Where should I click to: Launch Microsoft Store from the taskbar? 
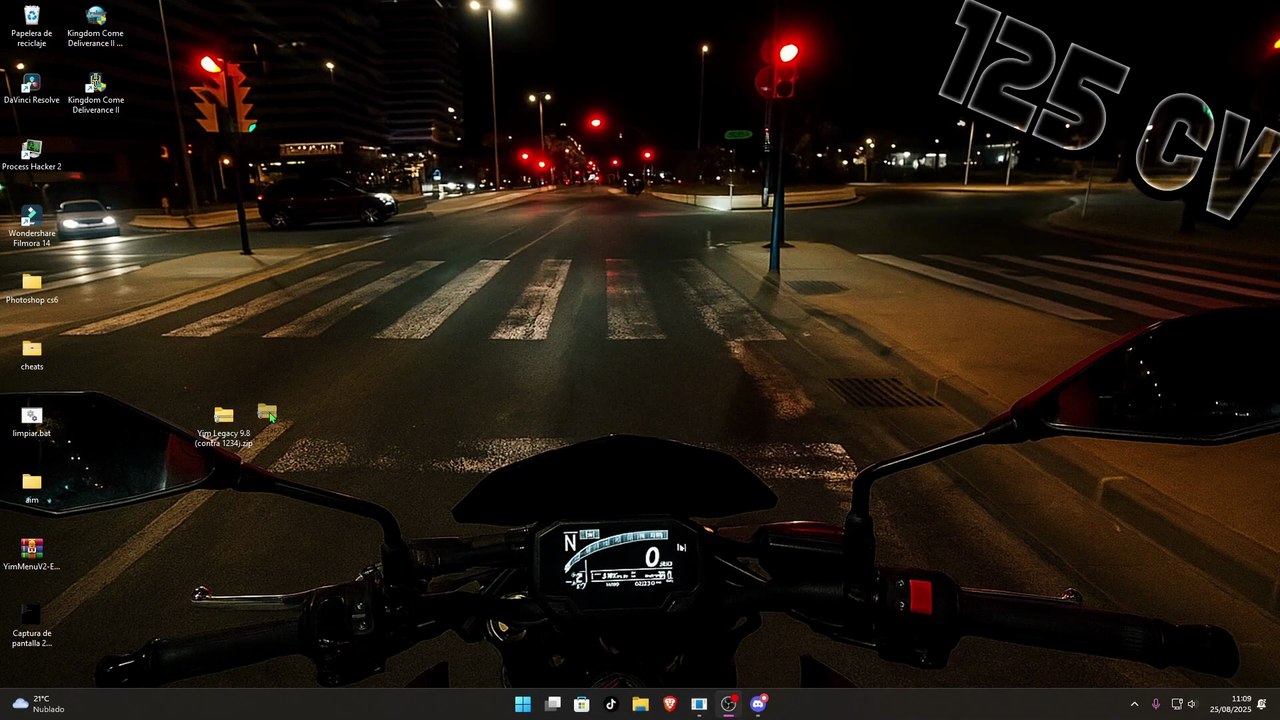582,704
